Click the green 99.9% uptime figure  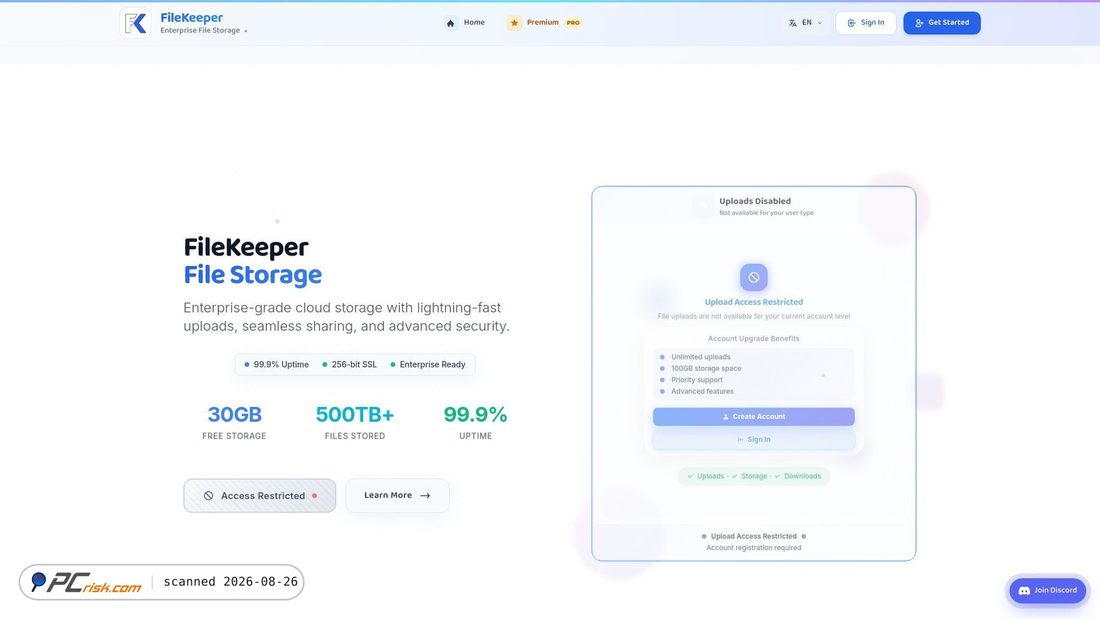[475, 415]
